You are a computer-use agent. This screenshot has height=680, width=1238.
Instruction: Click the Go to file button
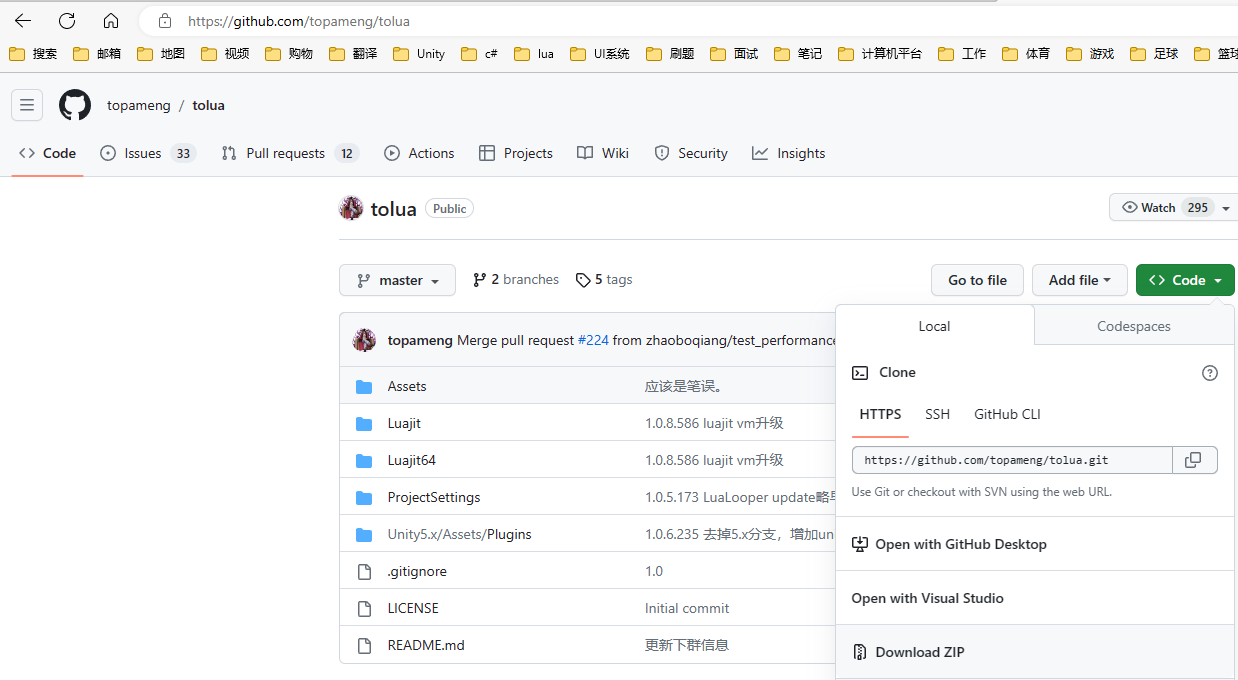pos(977,281)
